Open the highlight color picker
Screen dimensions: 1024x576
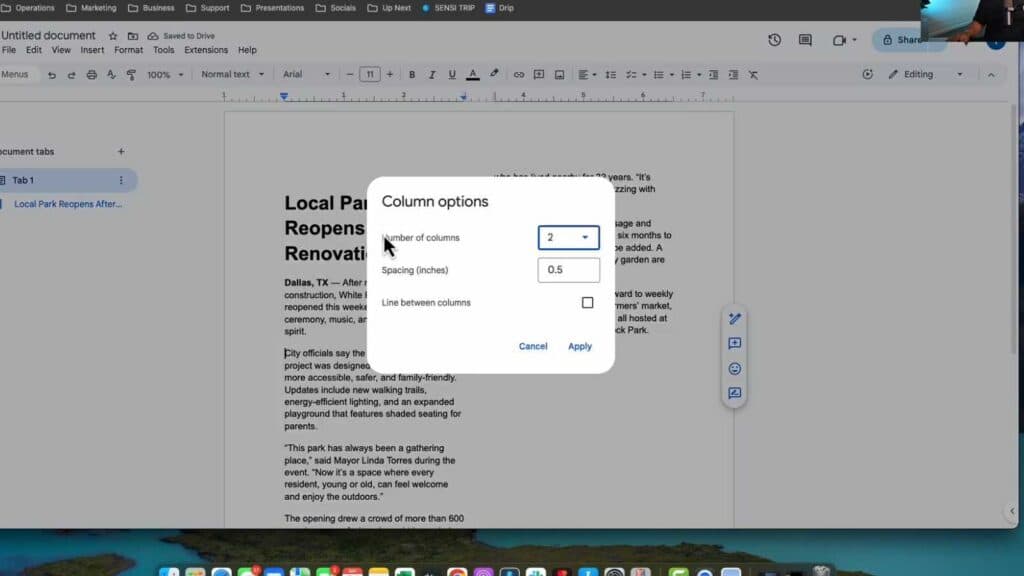coord(494,74)
